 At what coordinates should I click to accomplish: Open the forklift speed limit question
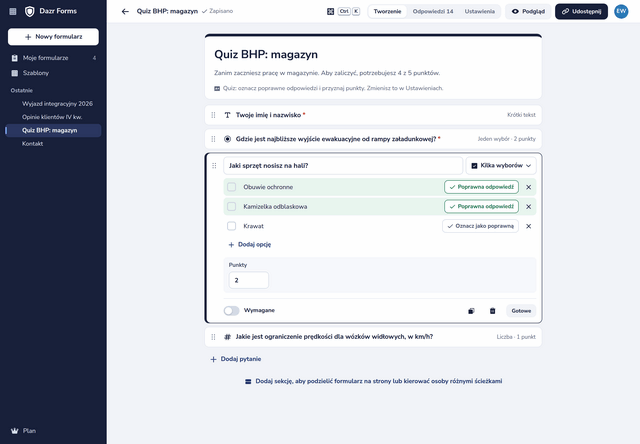tap(373, 337)
